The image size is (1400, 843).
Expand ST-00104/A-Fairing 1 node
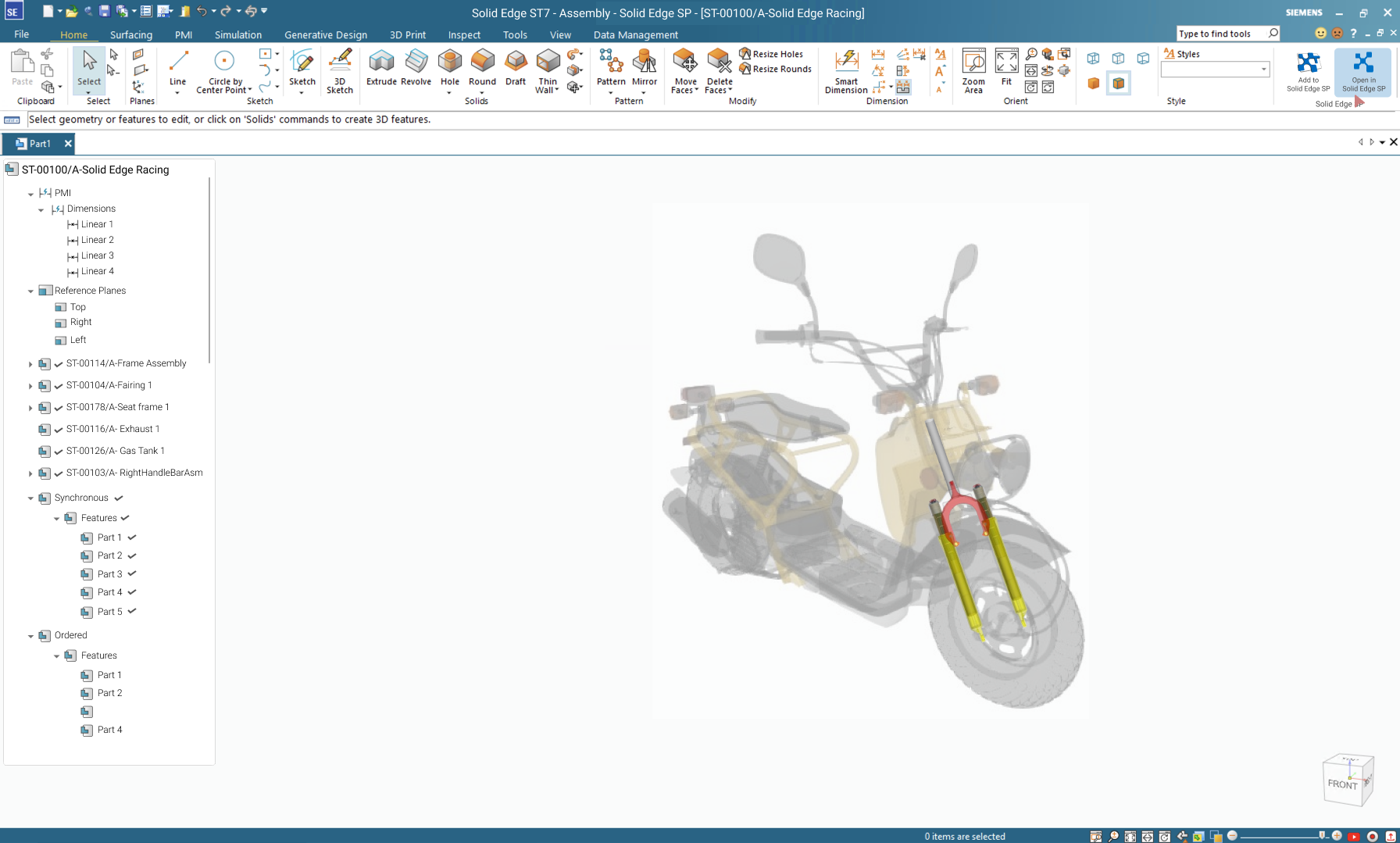[30, 386]
